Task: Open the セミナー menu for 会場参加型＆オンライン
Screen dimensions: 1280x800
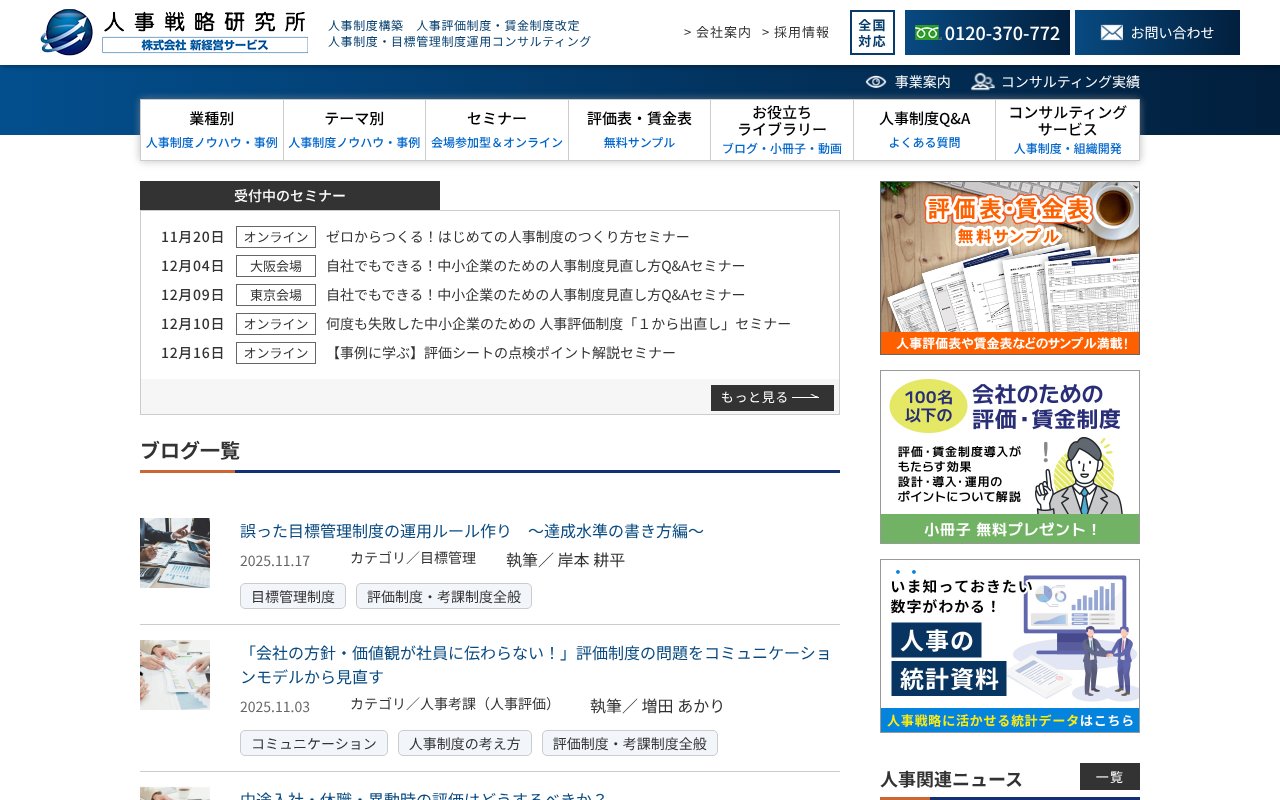Action: pyautogui.click(x=497, y=130)
